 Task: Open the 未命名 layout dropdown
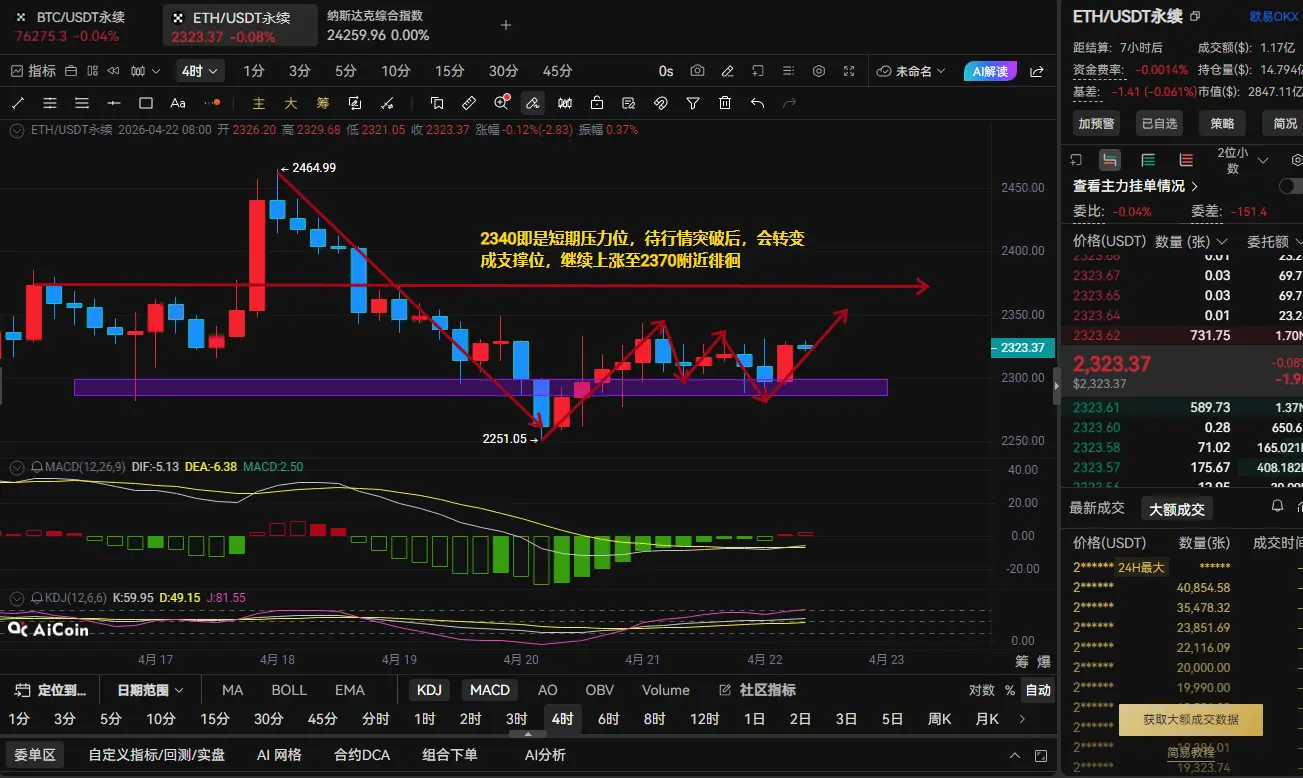tap(910, 71)
